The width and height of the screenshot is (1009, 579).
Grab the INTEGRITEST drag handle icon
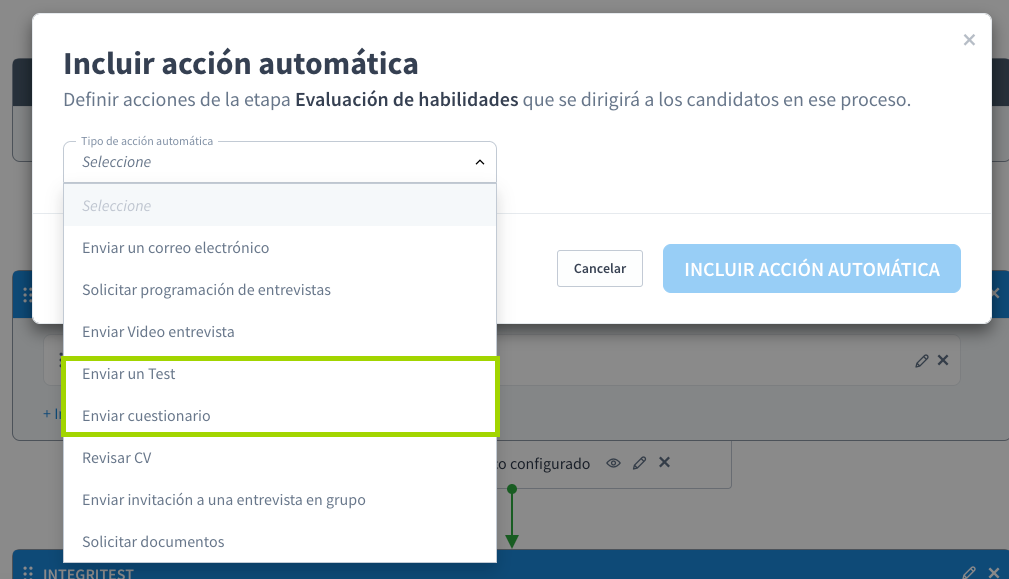coord(28,573)
